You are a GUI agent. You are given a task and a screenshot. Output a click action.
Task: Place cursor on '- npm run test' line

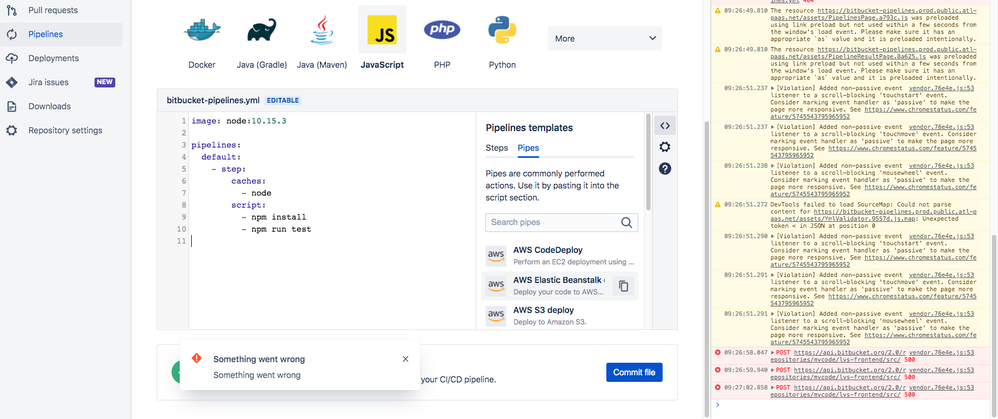point(276,229)
